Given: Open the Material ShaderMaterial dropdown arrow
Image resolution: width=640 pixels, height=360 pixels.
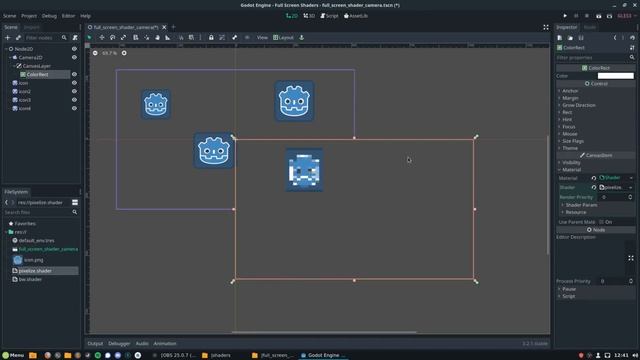Looking at the screenshot, I should [x=631, y=178].
